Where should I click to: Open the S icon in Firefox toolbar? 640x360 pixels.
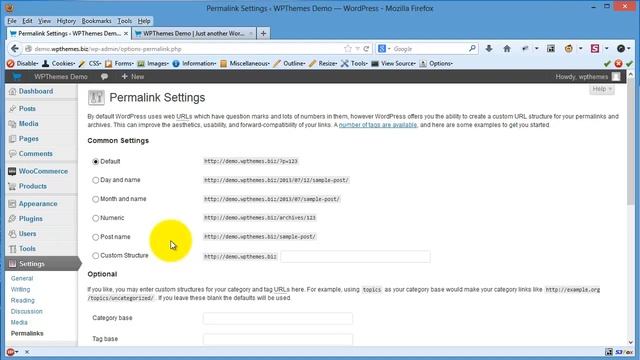click(x=595, y=49)
